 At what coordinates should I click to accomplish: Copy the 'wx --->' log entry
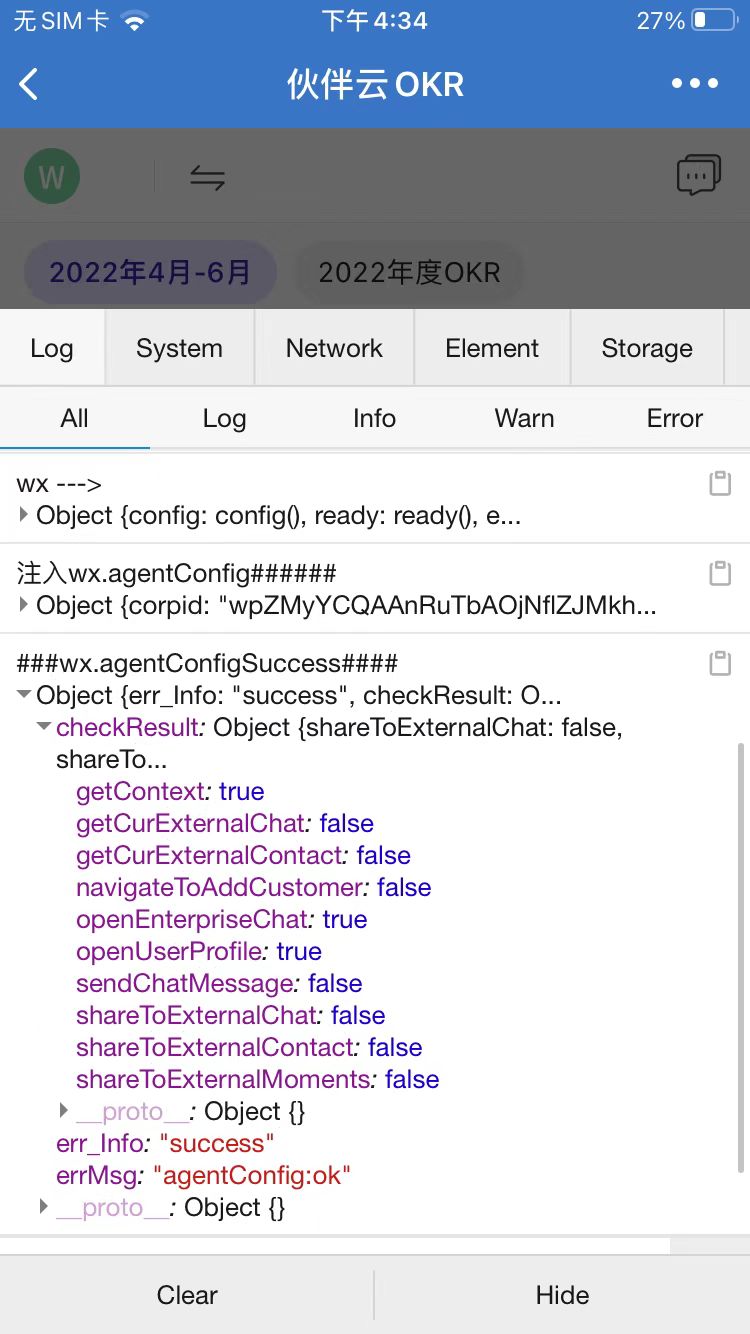tap(719, 484)
